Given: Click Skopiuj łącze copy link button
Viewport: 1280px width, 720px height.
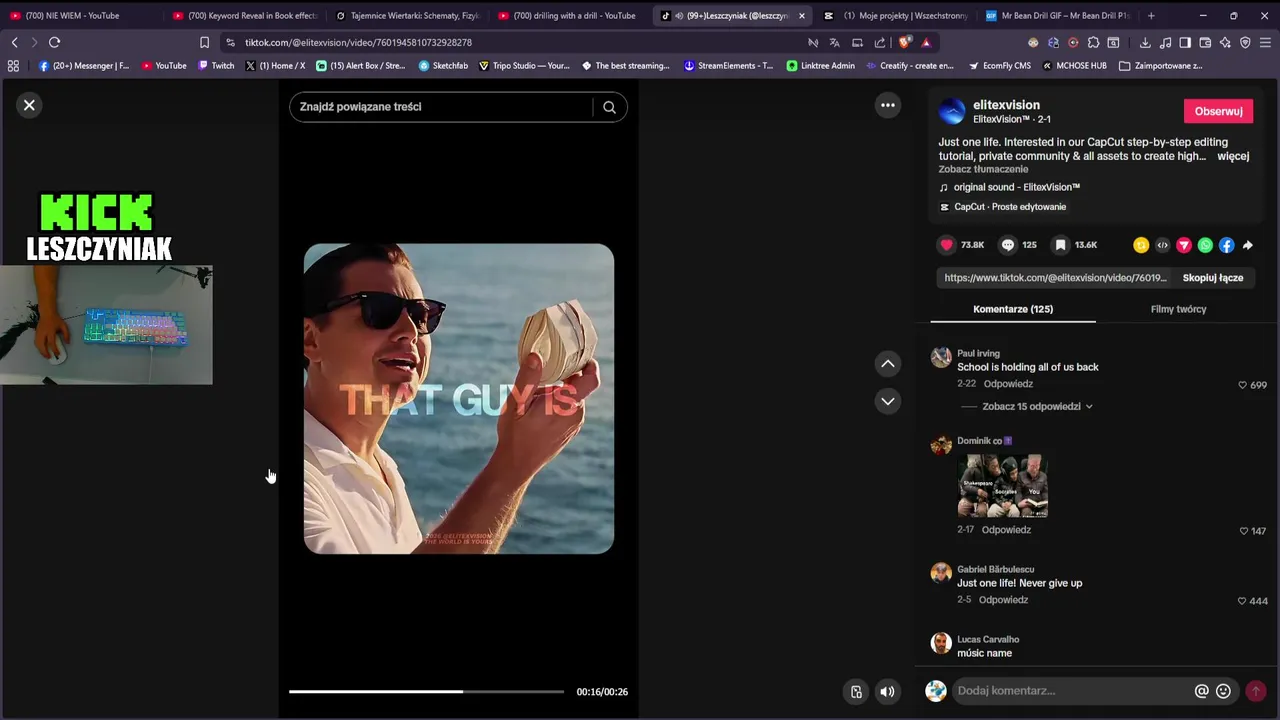Looking at the screenshot, I should (1213, 278).
